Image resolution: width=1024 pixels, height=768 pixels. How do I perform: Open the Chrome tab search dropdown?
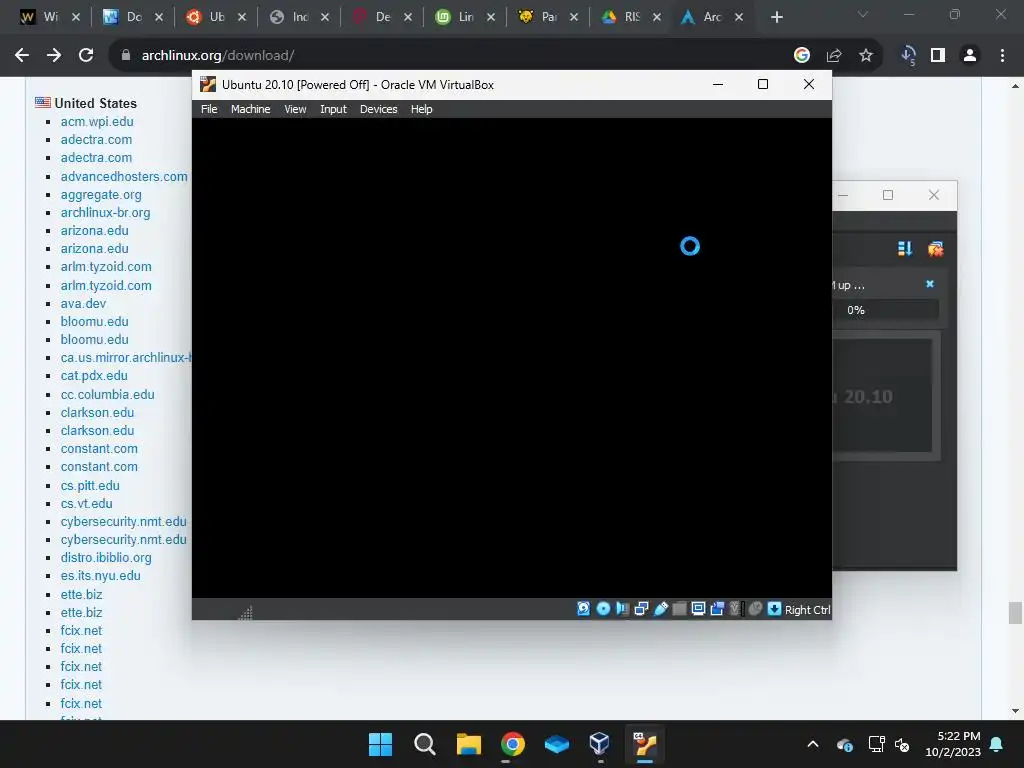pyautogui.click(x=863, y=14)
